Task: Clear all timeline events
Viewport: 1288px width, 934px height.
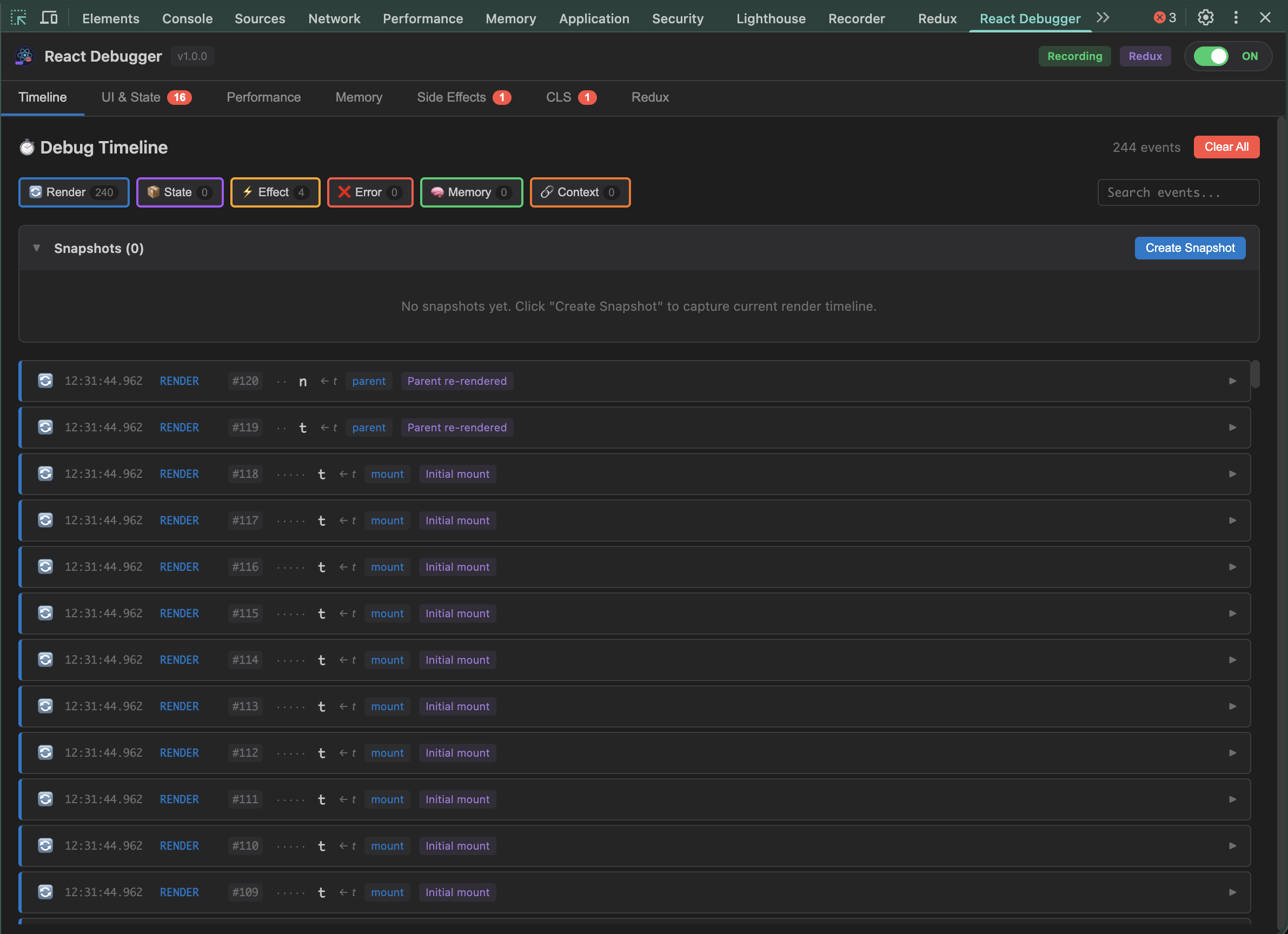Action: [x=1226, y=146]
